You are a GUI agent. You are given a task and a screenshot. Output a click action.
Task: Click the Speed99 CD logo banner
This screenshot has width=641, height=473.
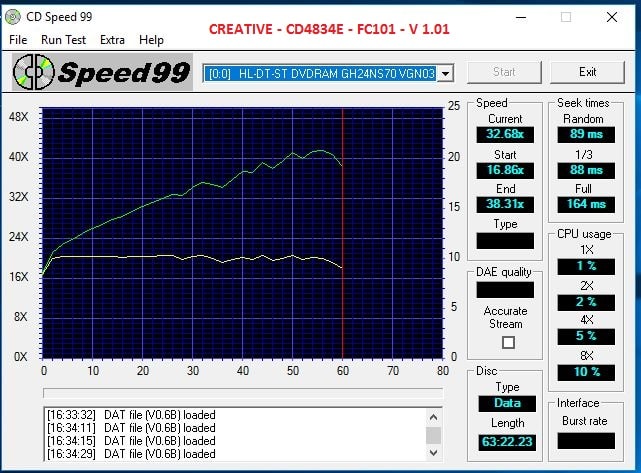(102, 72)
